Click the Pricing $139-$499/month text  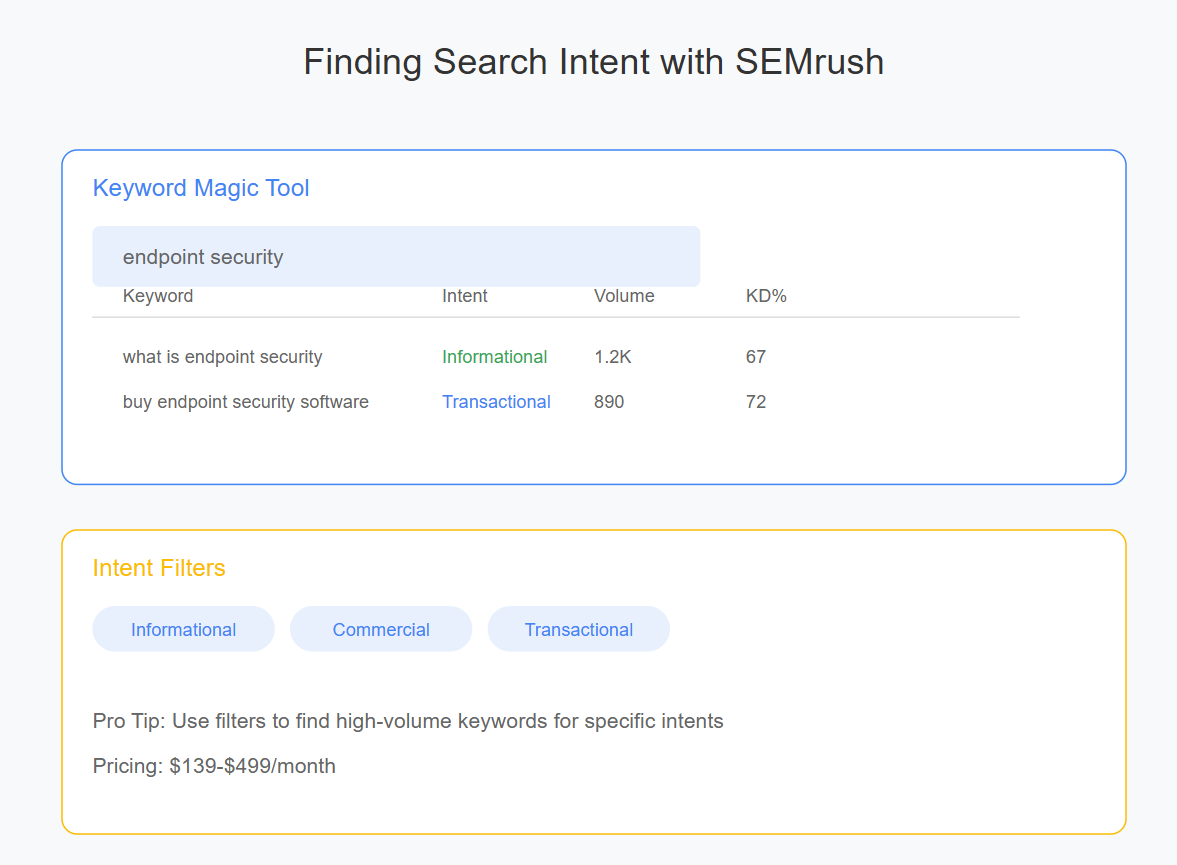coord(214,766)
